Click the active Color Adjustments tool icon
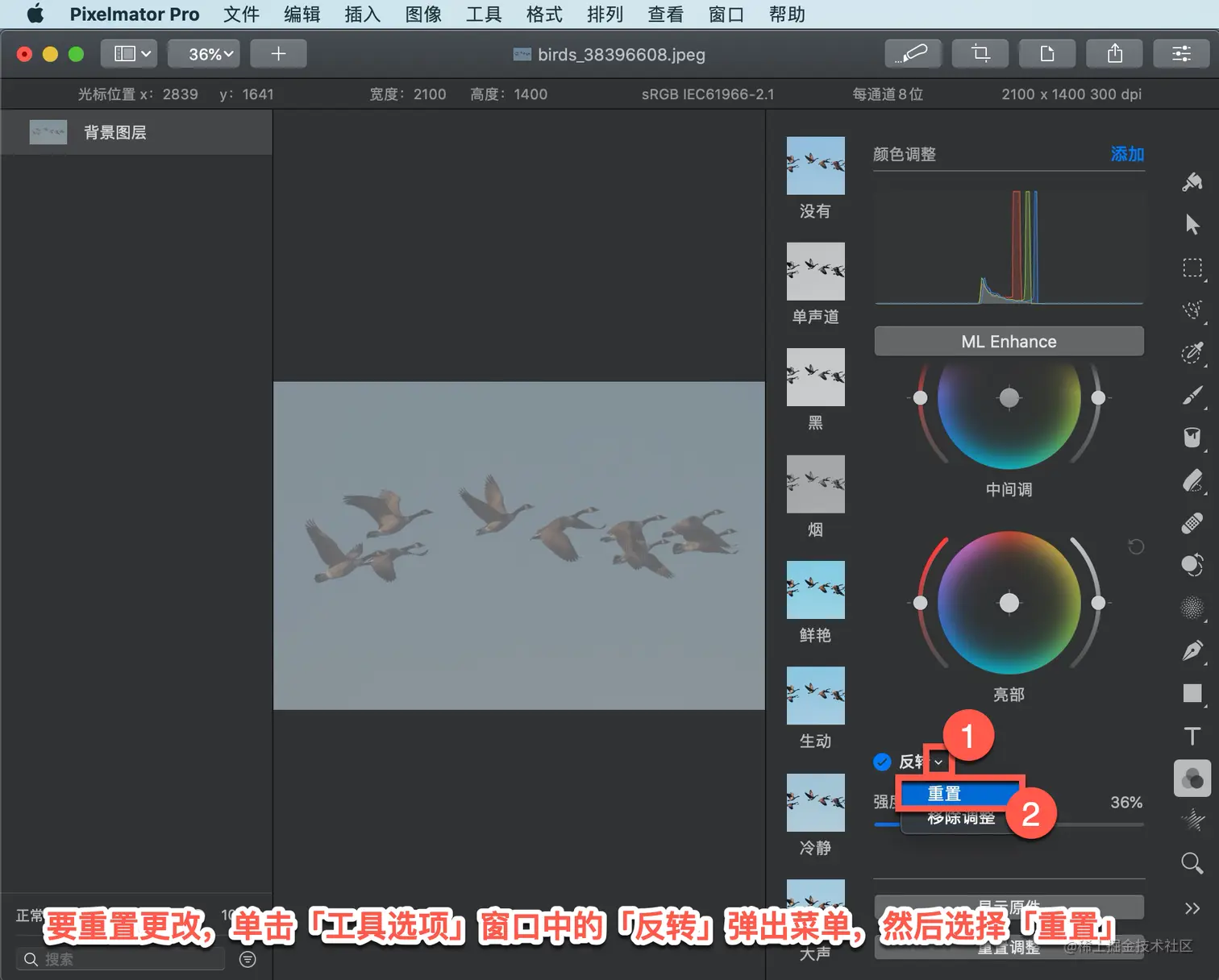 (1192, 779)
